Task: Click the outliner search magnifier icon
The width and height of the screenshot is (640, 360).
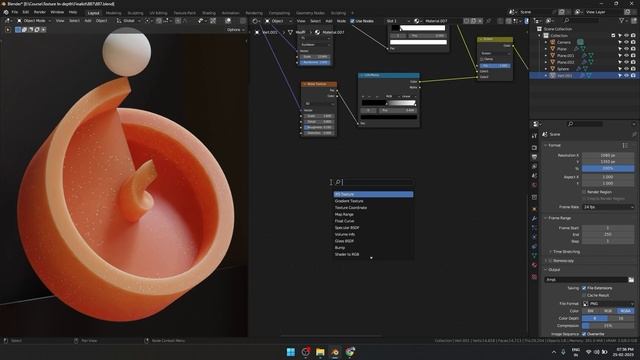Action: point(567,20)
